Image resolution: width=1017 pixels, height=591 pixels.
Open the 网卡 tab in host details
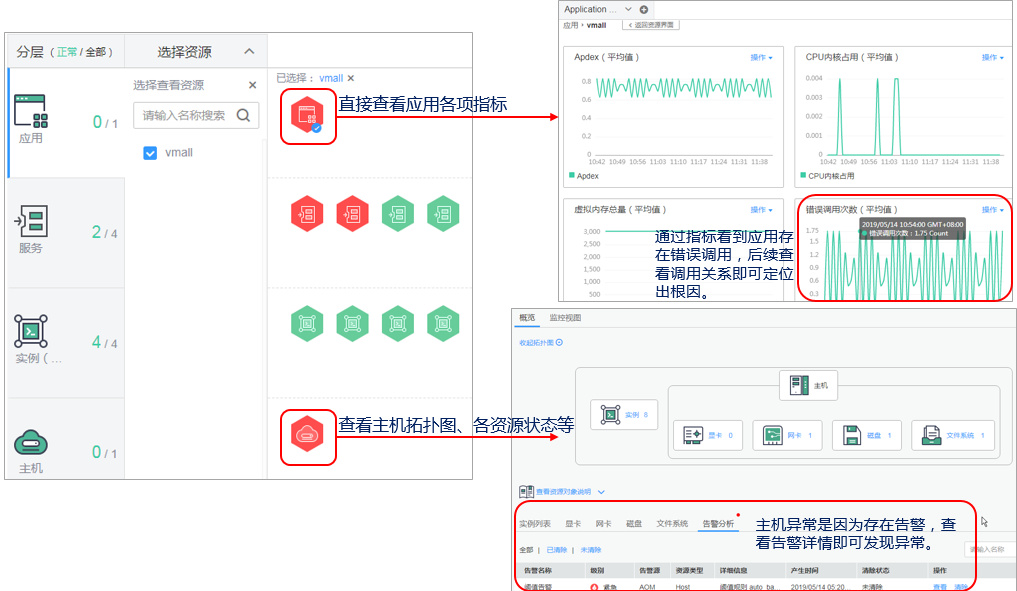[x=603, y=524]
